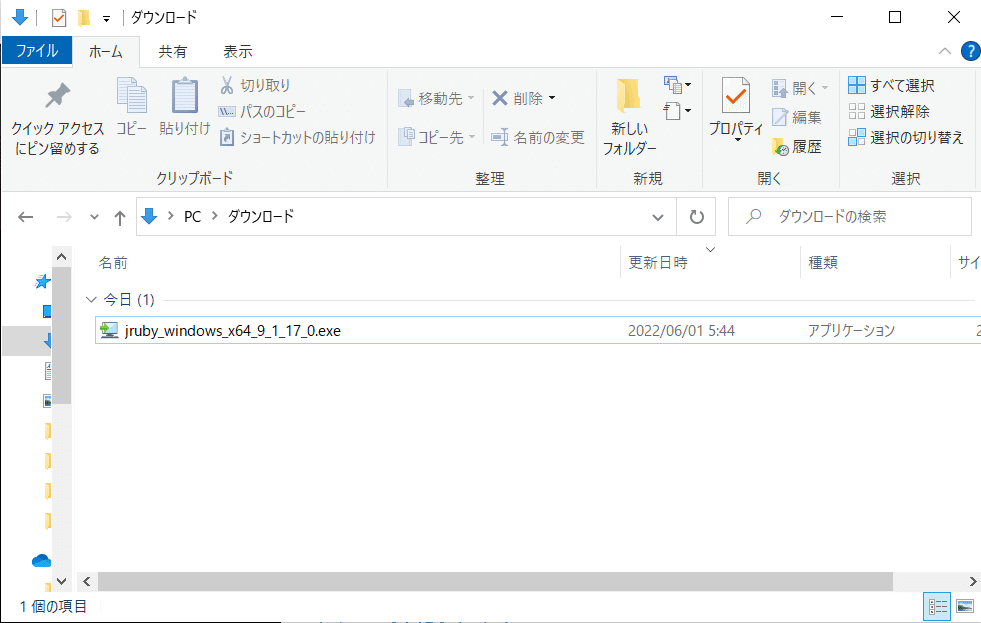Image resolution: width=981 pixels, height=623 pixels.
Task: Click 選択解除 (select none)
Action: 888,111
